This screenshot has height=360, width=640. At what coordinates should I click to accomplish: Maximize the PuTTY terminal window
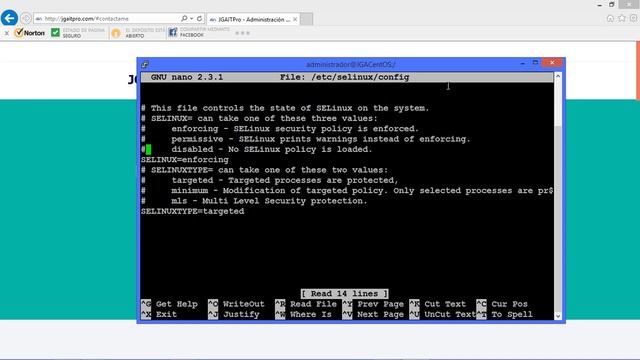[536, 62]
